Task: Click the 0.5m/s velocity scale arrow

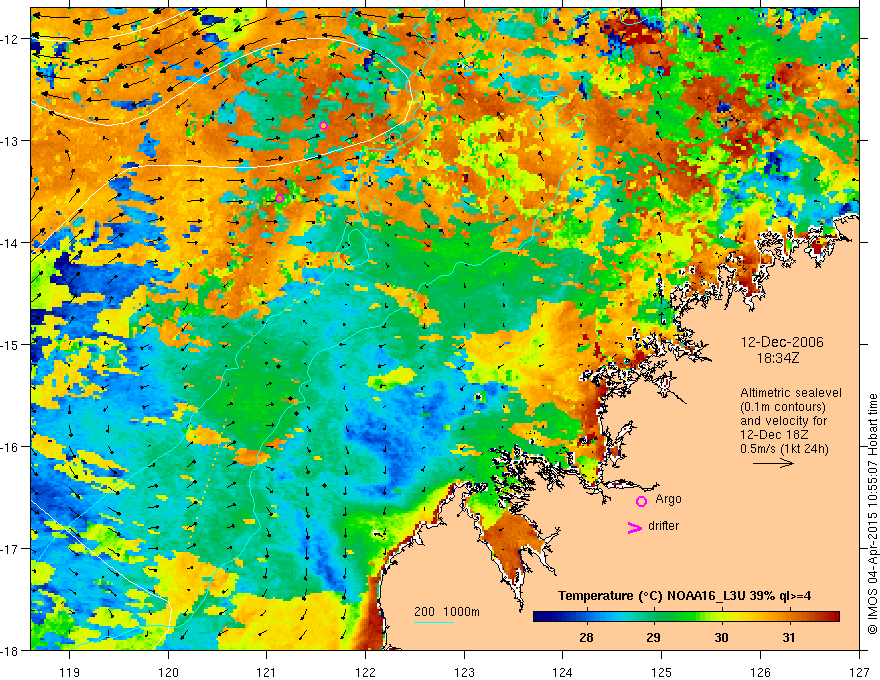Action: 773,463
